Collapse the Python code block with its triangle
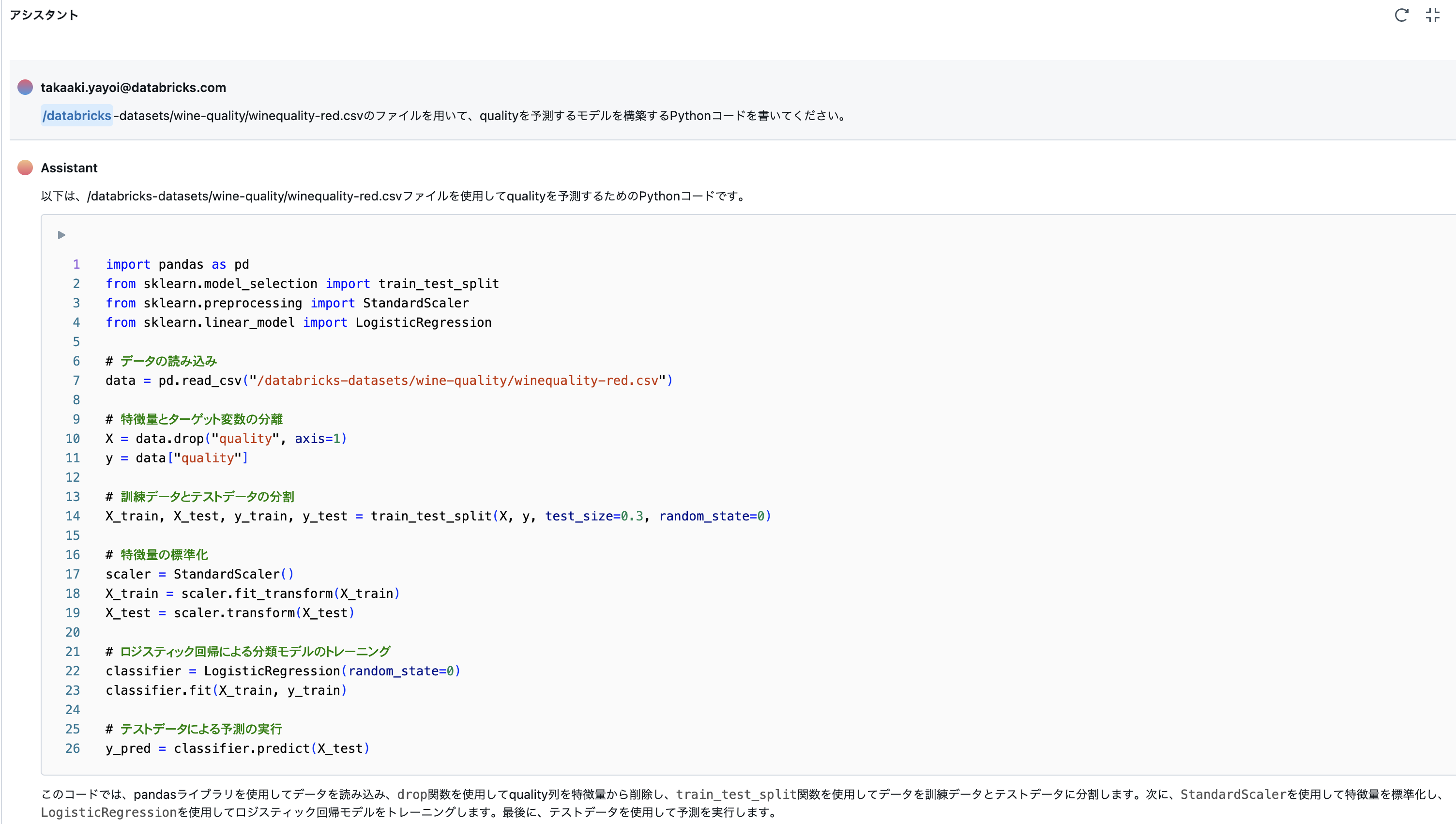 click(61, 235)
